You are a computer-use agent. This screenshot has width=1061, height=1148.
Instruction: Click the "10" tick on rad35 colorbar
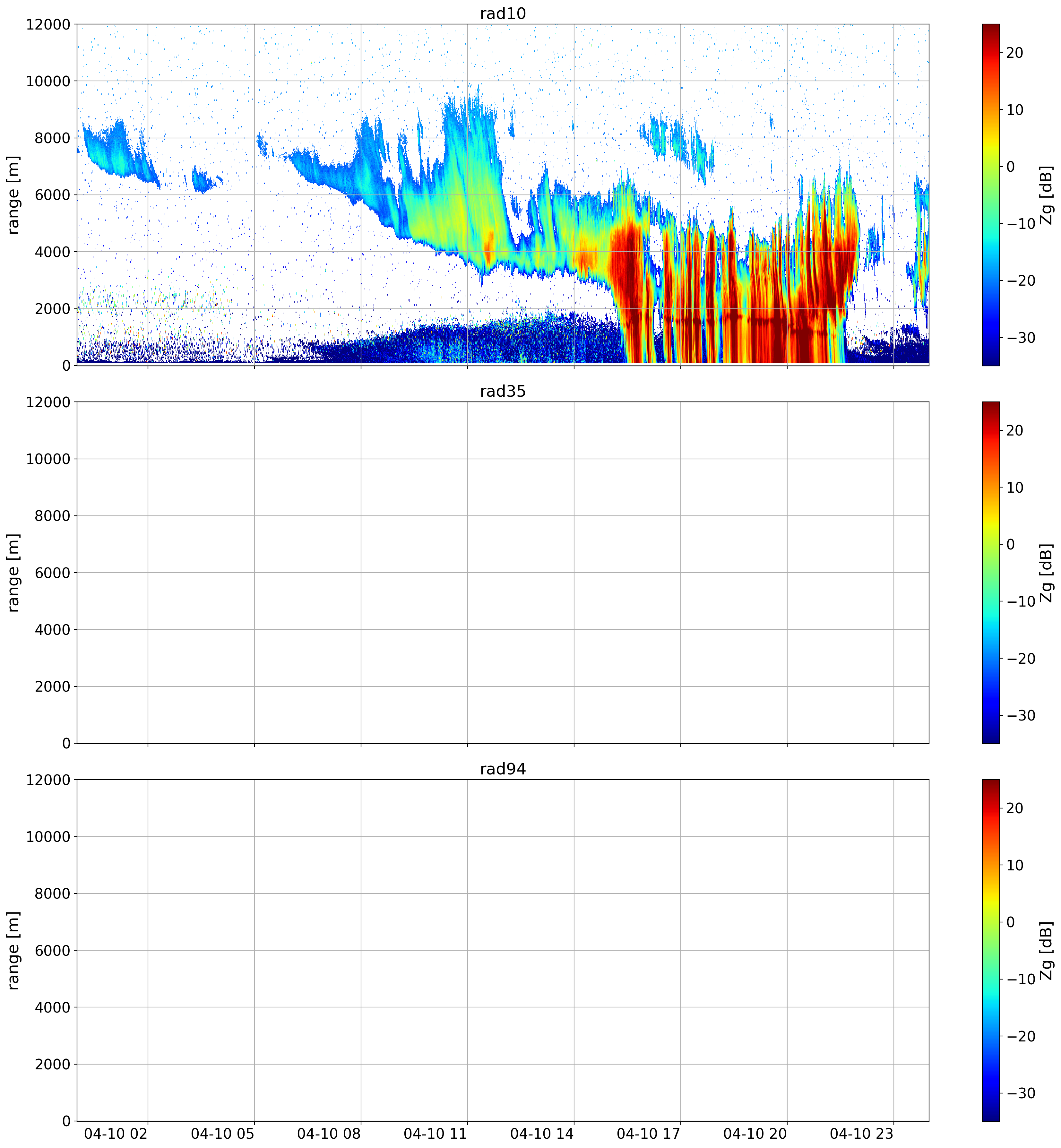coord(1015,487)
